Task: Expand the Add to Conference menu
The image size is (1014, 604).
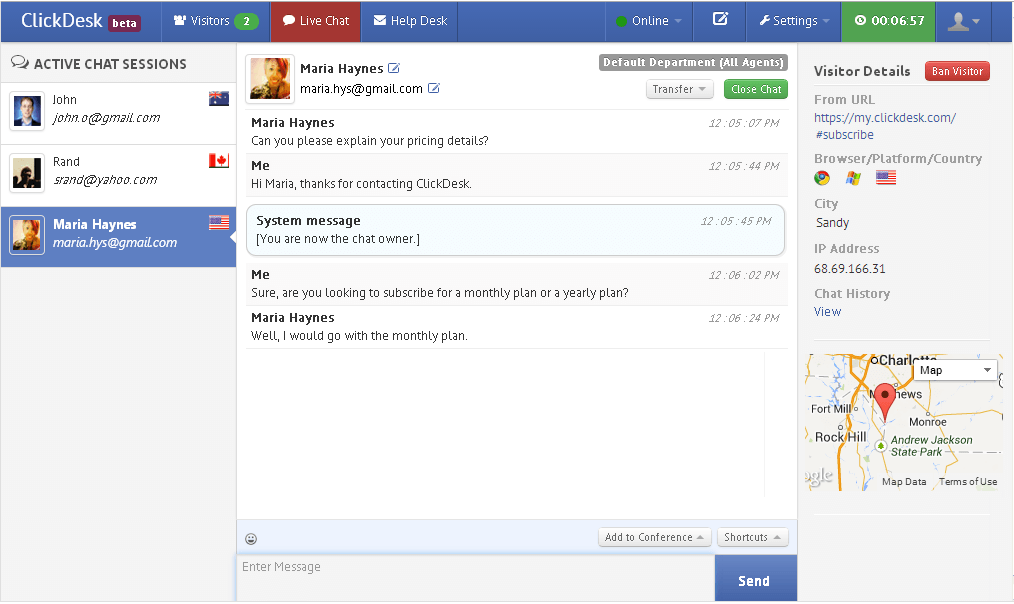Action: pyautogui.click(x=654, y=537)
